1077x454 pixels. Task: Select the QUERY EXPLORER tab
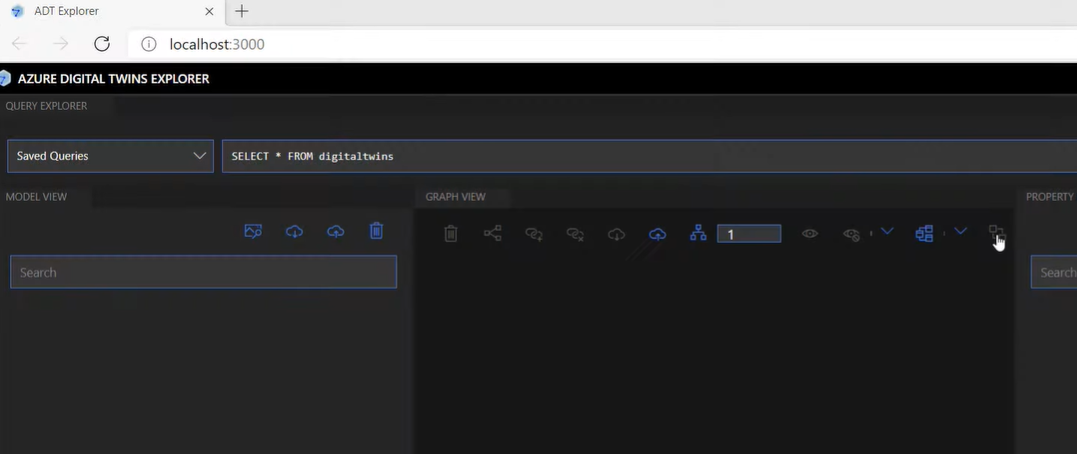pyautogui.click(x=46, y=106)
